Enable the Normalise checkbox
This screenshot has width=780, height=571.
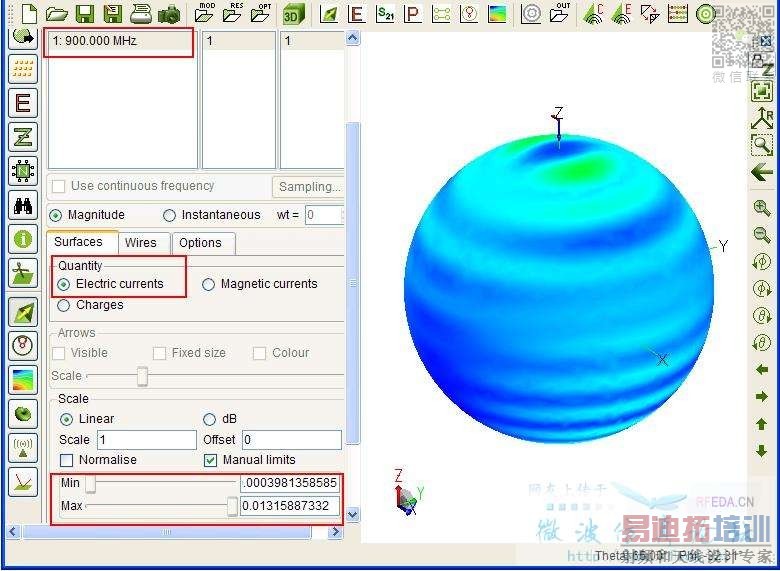click(x=66, y=460)
